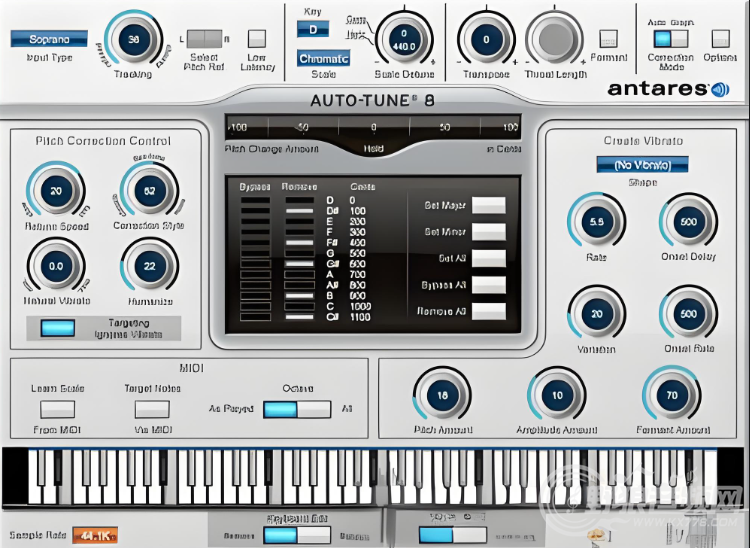Toggle the Keyboard Edit Remove/Bypass switch
The height and width of the screenshot is (548, 750).
pos(297,535)
